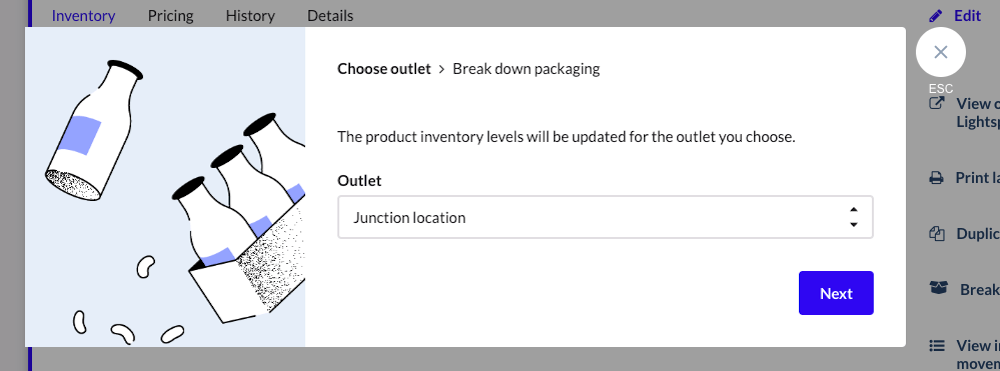Select the Details tab

tap(330, 15)
